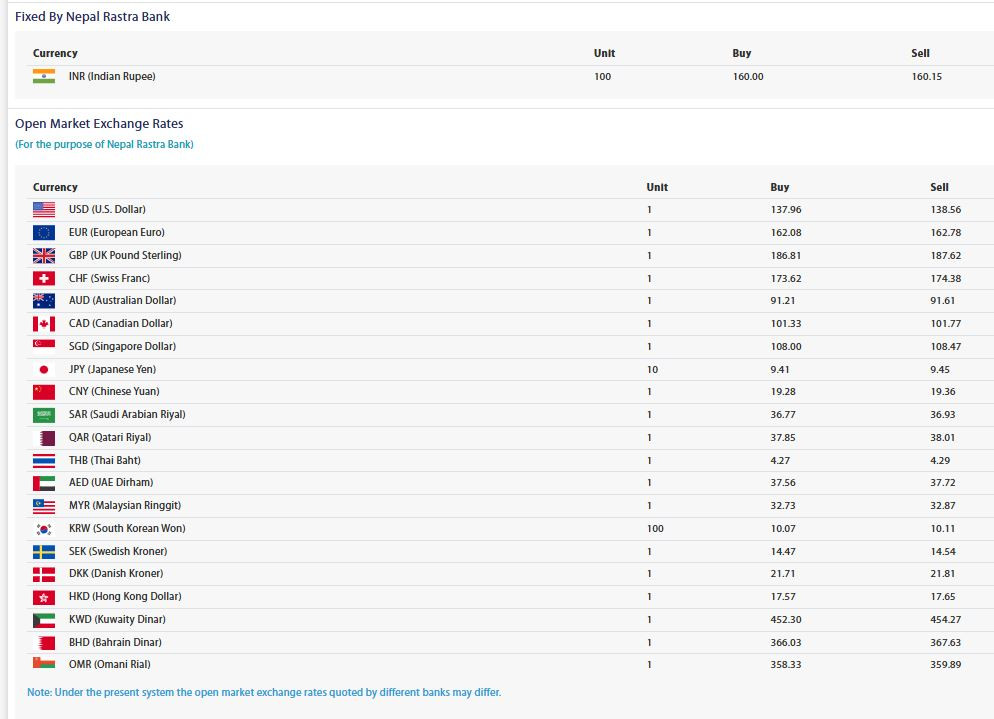Click the note about differing bank rates

click(264, 692)
